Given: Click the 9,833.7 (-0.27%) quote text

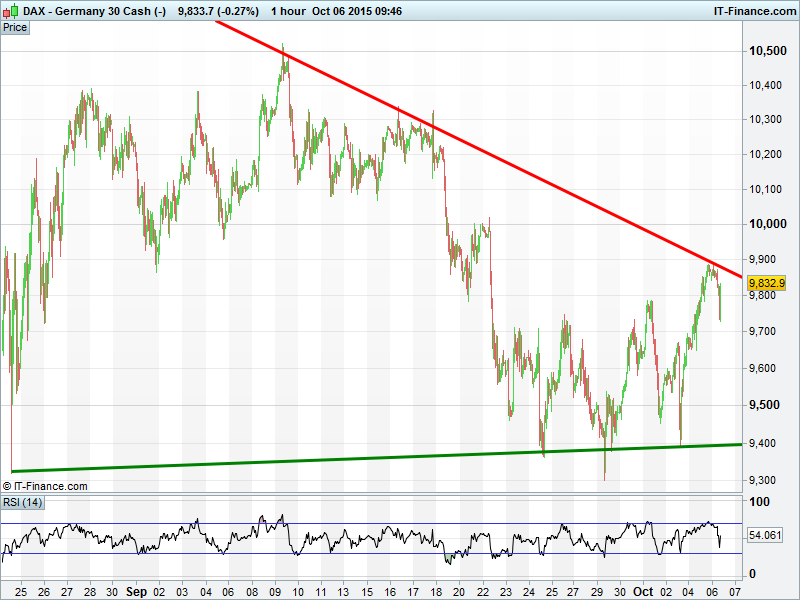Looking at the screenshot, I should 218,11.
